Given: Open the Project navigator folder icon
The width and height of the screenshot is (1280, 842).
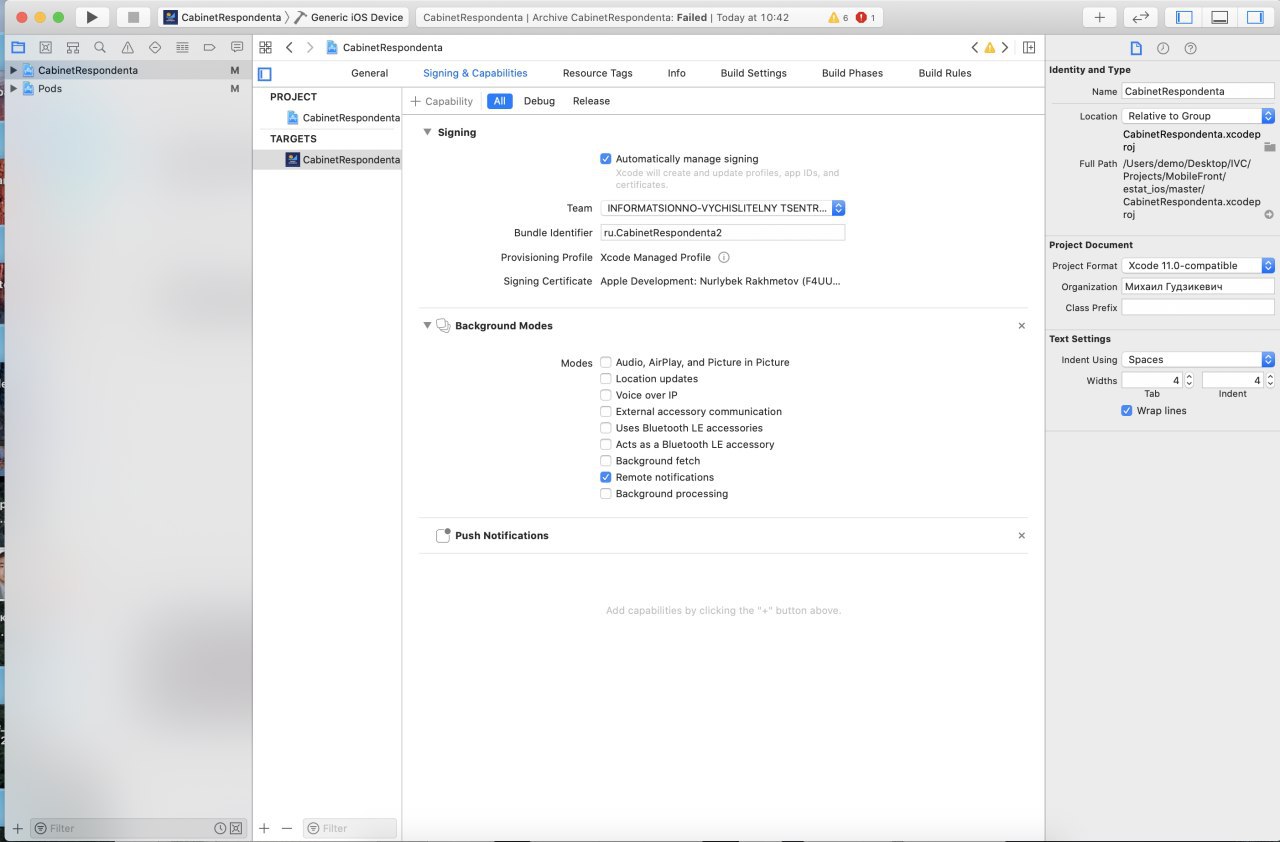Looking at the screenshot, I should (18, 47).
